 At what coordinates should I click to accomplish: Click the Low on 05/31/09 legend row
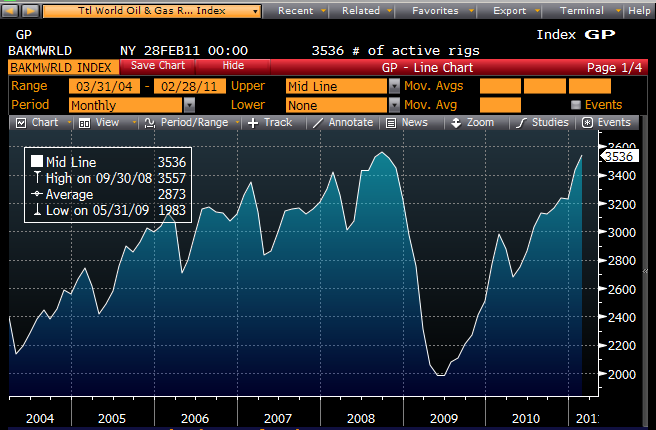point(109,210)
